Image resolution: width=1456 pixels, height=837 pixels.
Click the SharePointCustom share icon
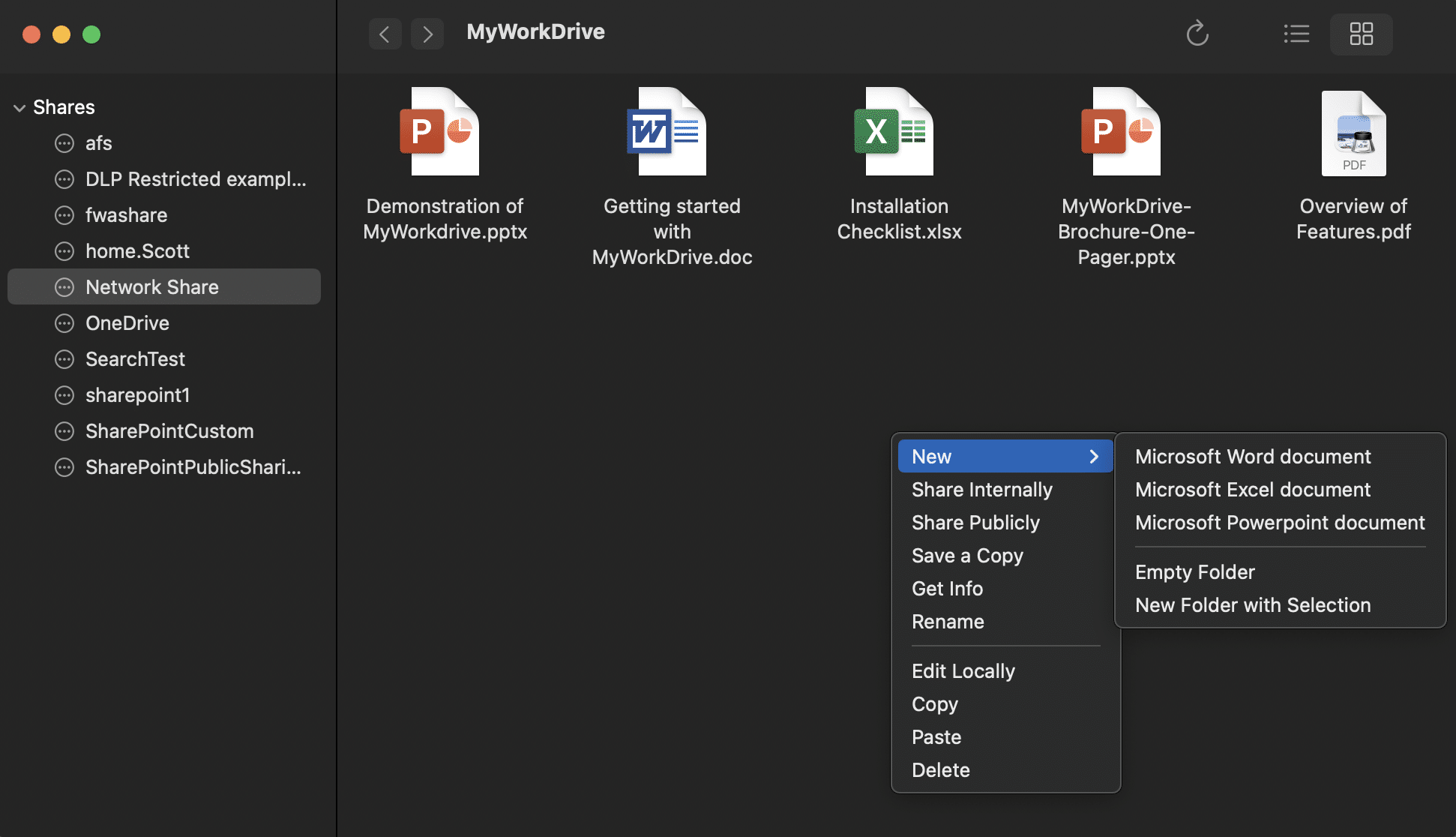pos(64,431)
